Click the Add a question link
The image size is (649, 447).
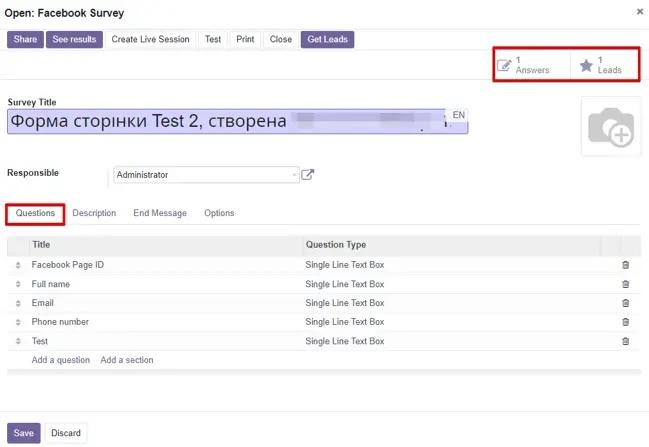pos(60,360)
